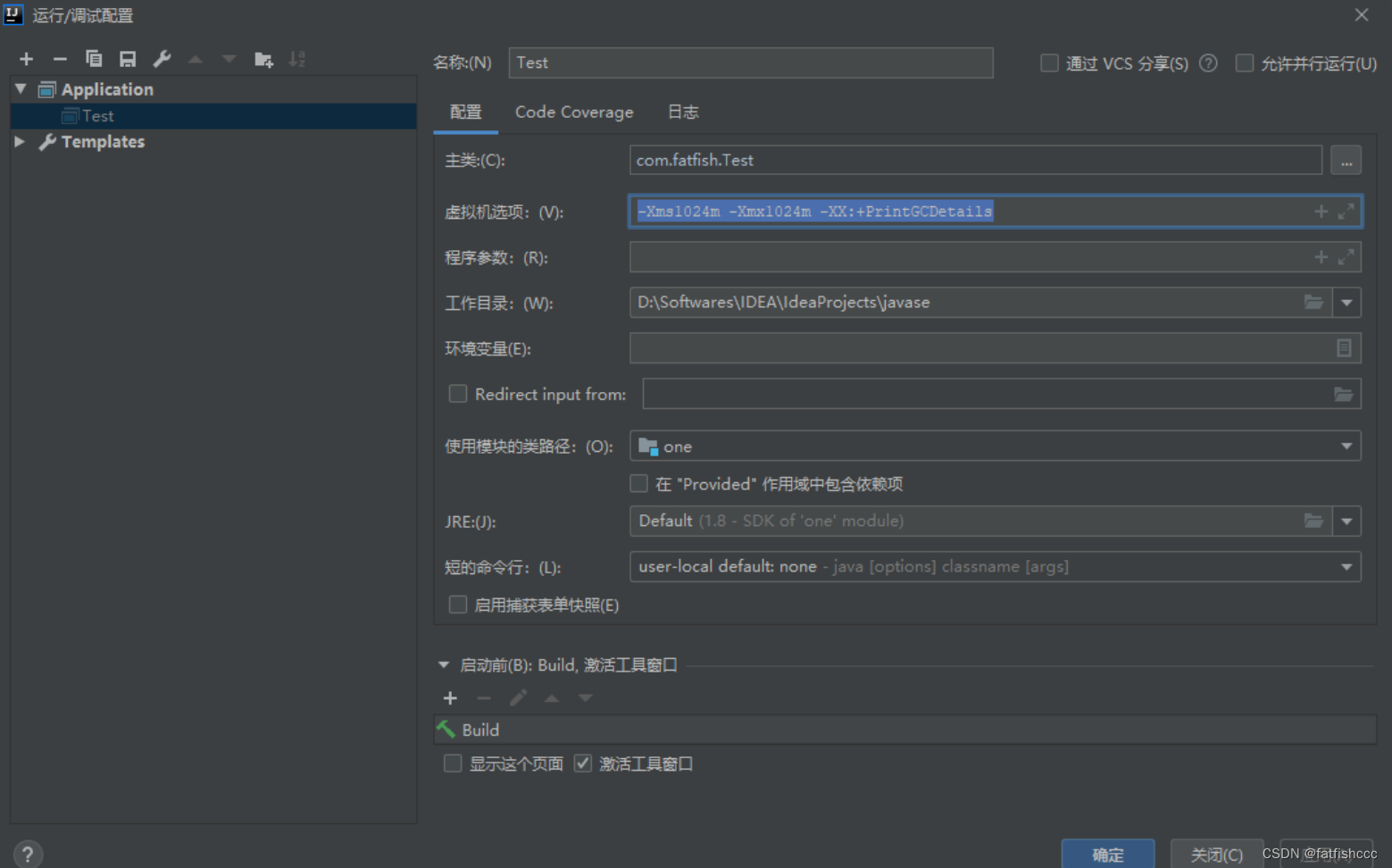Enable share through VCS checkbox
The image size is (1392, 868).
[x=1049, y=63]
